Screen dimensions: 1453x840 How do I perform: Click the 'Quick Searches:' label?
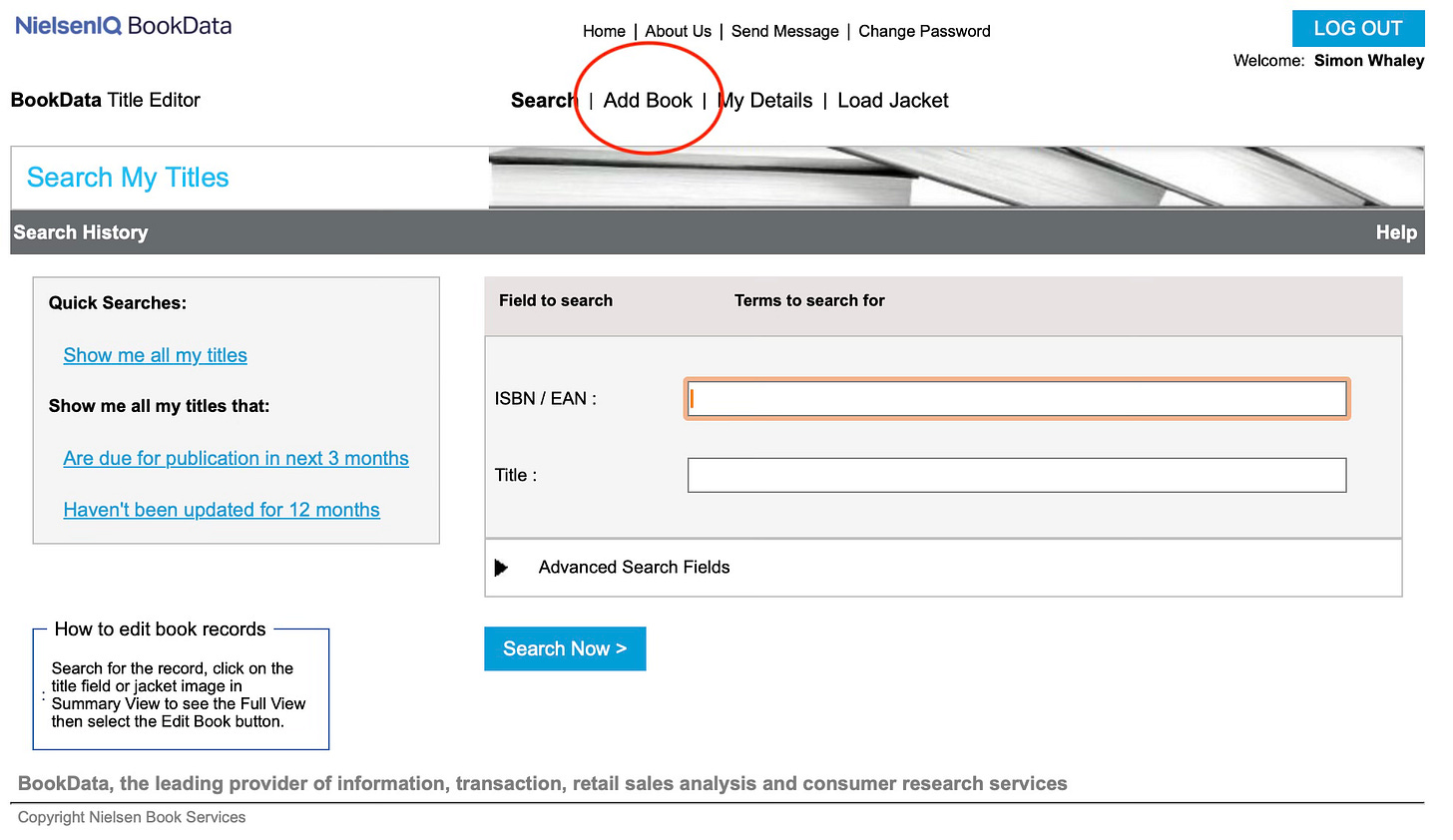(x=118, y=303)
